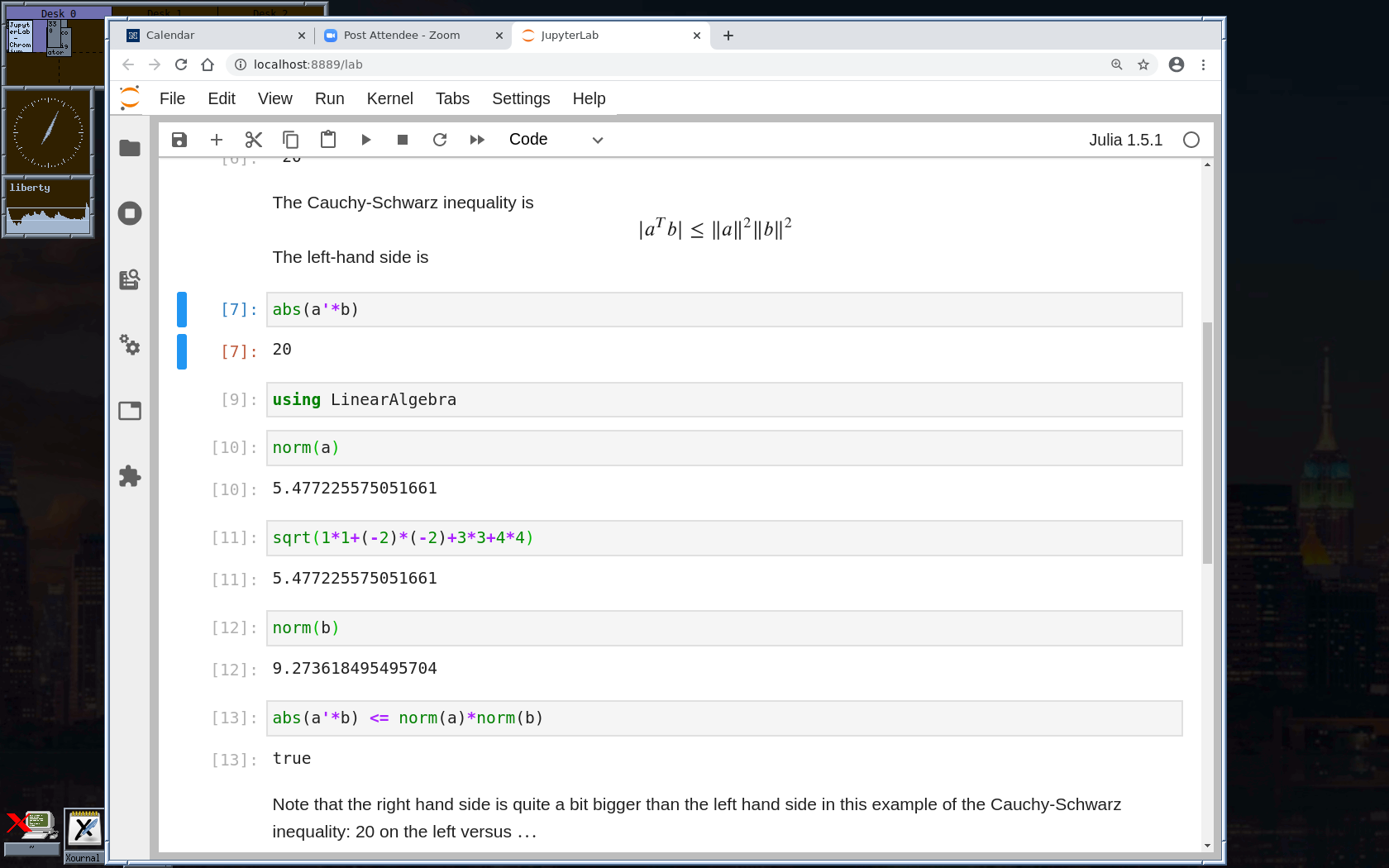The height and width of the screenshot is (868, 1389).
Task: Restart kernel and run all cells
Action: click(477, 140)
